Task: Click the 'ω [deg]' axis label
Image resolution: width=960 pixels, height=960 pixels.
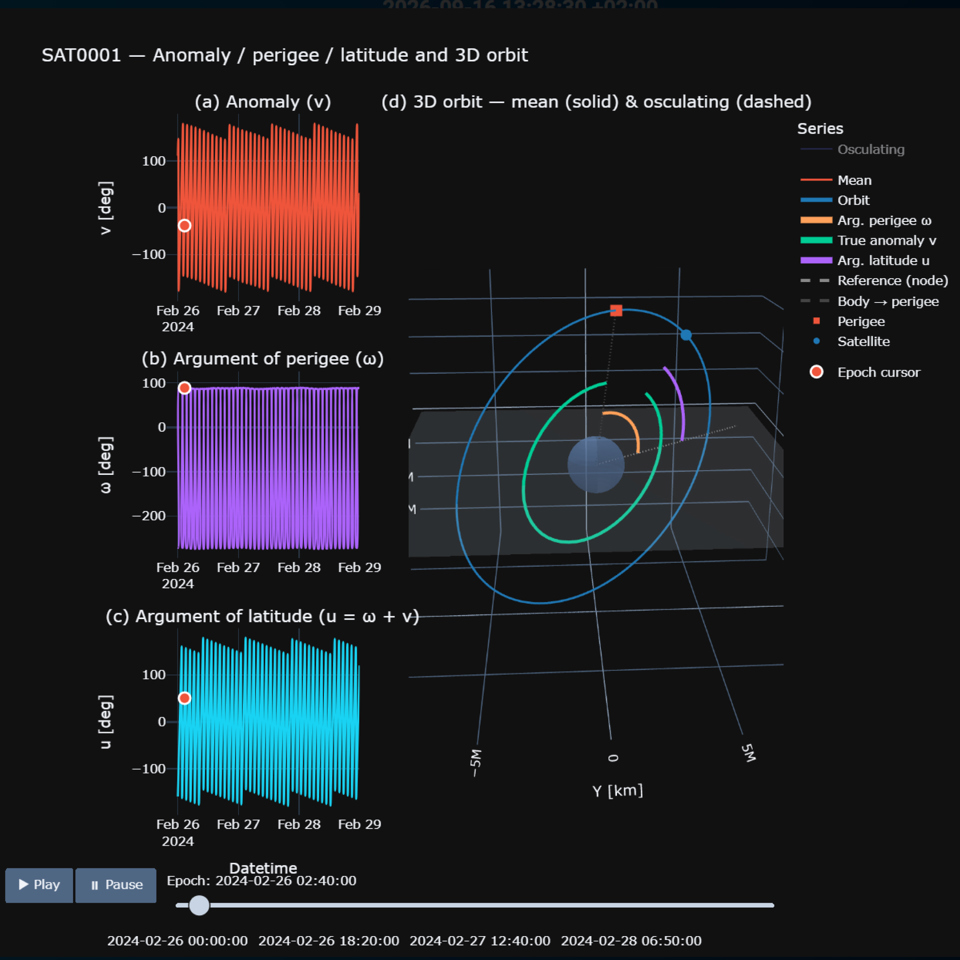Action: point(105,465)
